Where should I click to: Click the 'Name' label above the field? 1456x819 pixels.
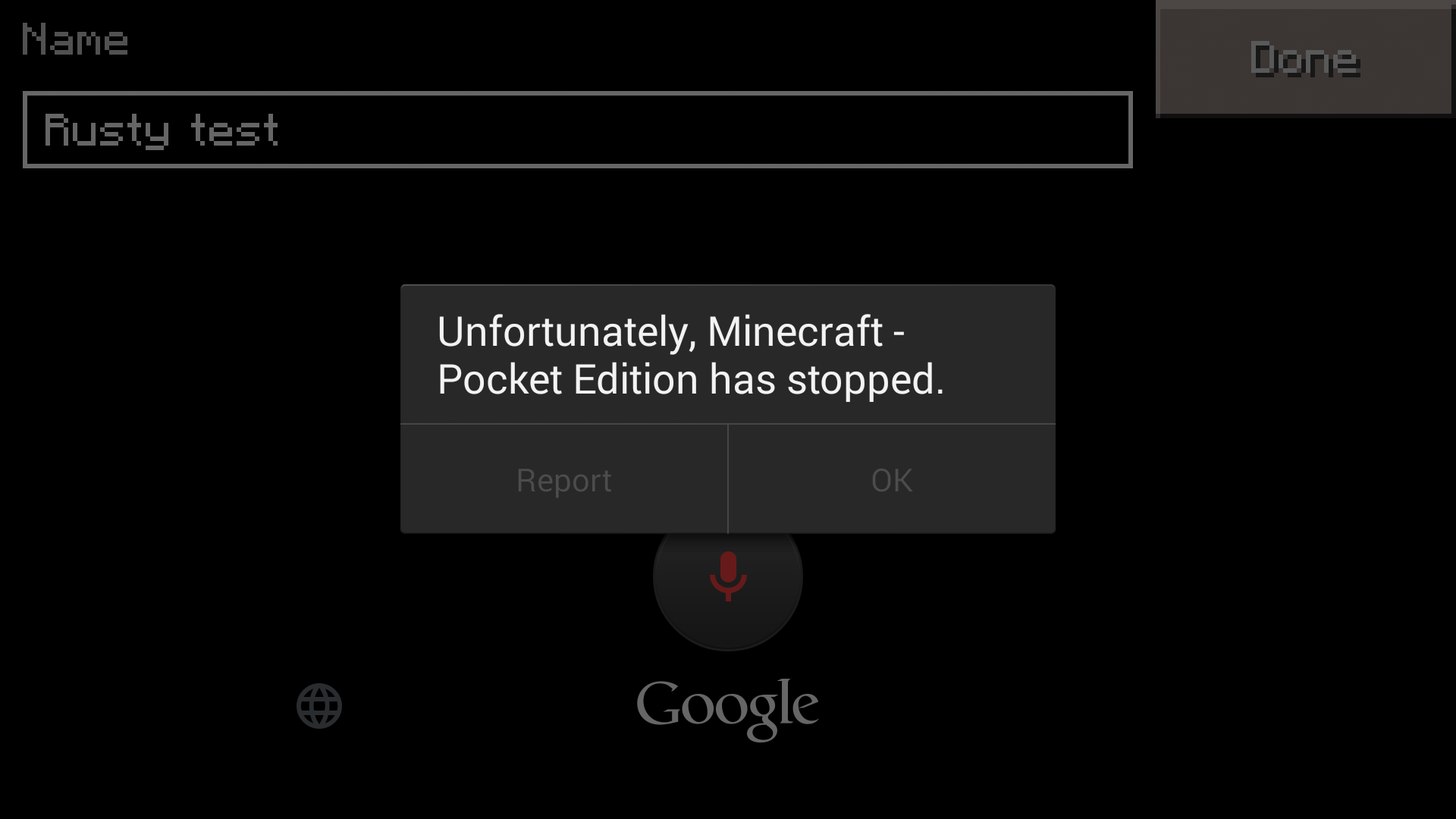[x=75, y=39]
